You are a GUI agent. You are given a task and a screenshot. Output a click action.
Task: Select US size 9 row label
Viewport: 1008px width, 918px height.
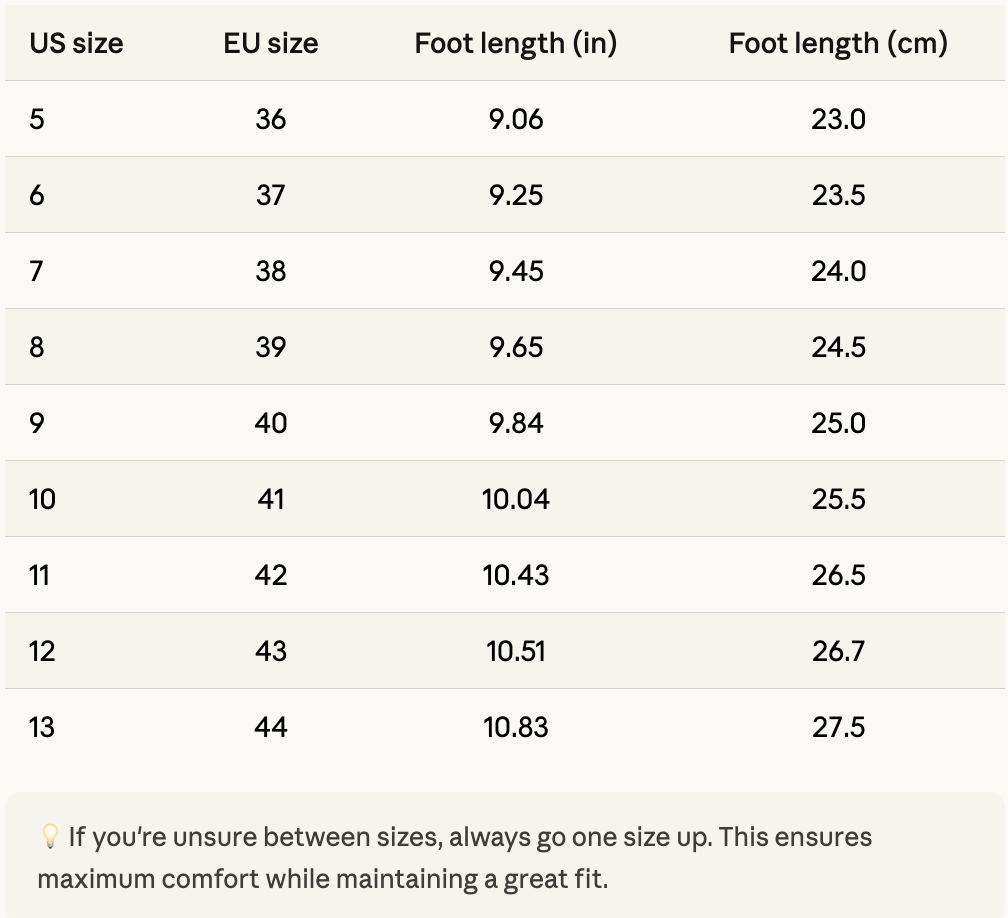(37, 423)
